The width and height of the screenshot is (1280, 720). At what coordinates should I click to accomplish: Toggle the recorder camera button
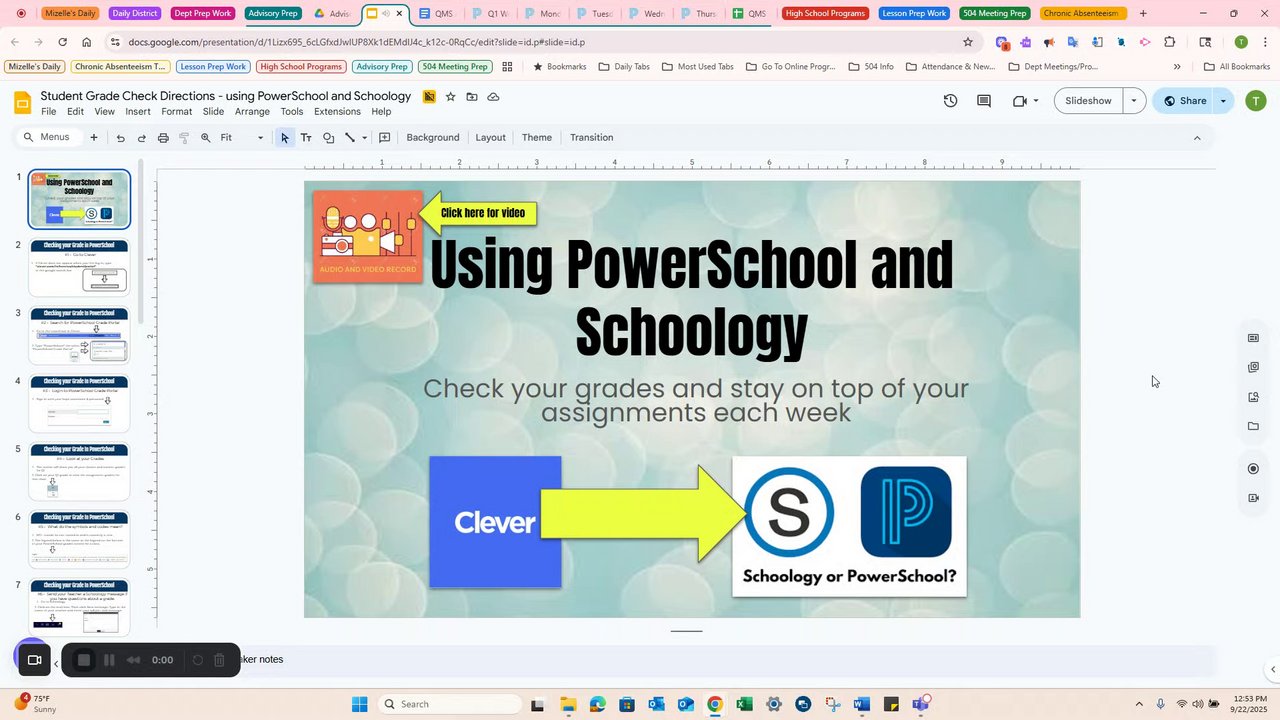(x=34, y=660)
